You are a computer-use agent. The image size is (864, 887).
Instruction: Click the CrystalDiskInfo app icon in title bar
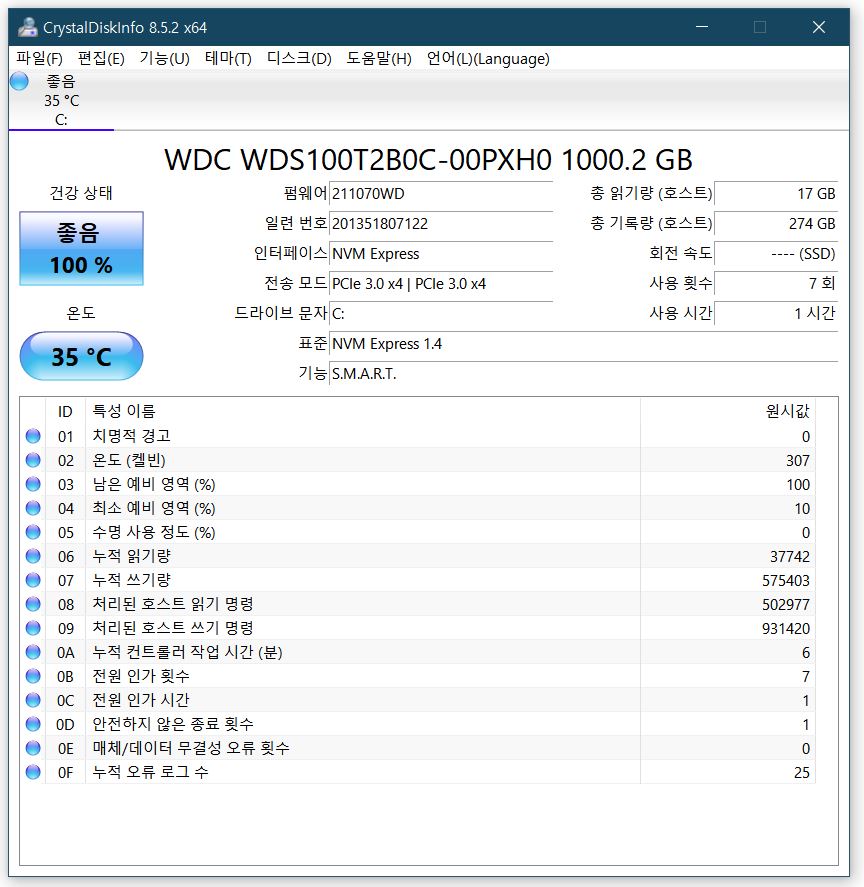click(27, 27)
